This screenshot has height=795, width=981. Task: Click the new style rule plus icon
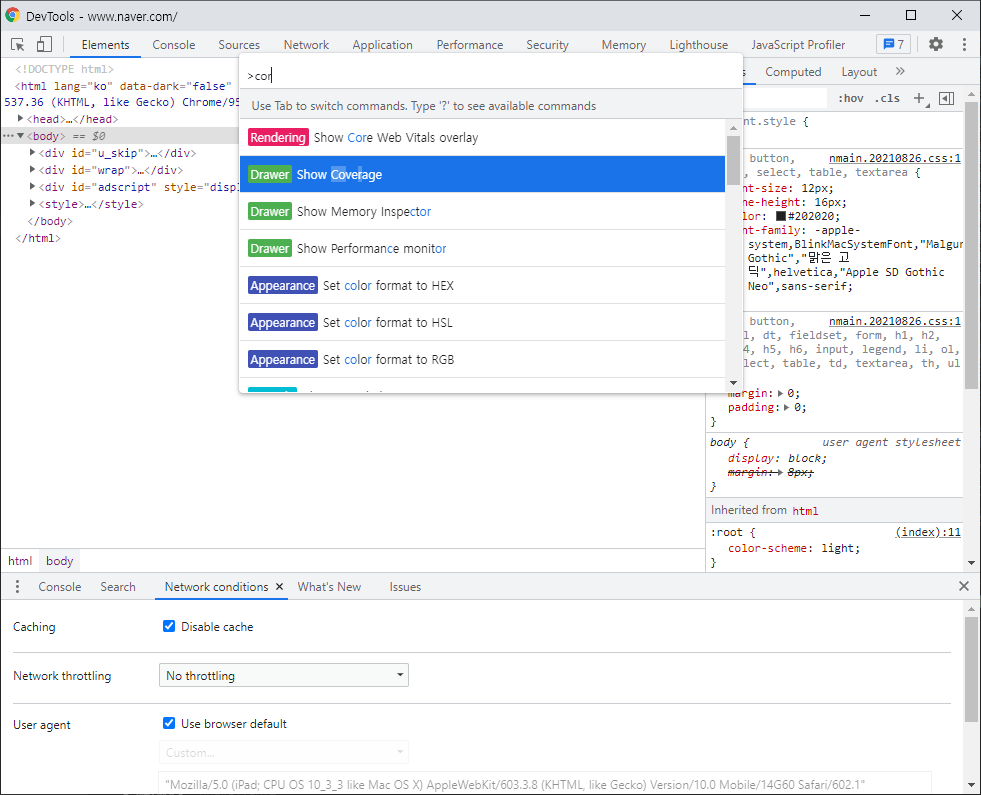point(920,98)
